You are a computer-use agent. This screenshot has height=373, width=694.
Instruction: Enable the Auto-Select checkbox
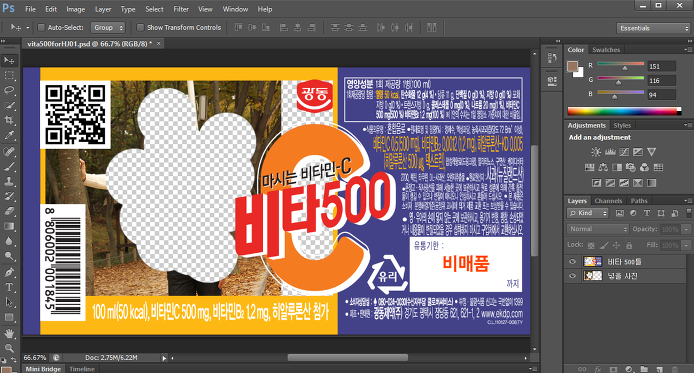[41, 27]
